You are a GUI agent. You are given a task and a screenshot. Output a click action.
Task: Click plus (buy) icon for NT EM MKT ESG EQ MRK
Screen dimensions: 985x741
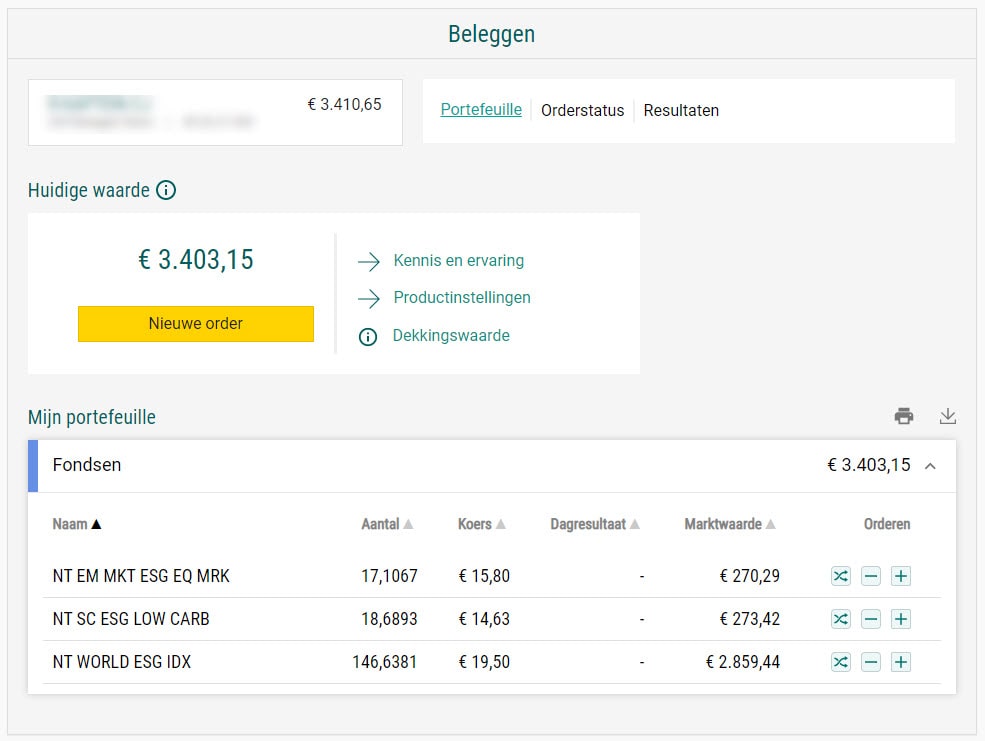[x=901, y=576]
